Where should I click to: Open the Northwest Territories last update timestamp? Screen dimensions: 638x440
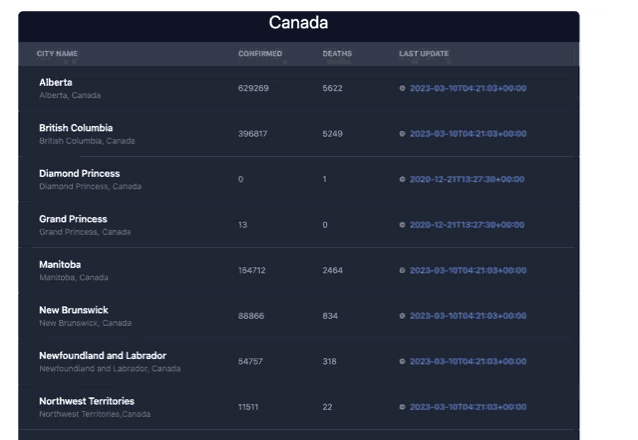[x=468, y=407]
